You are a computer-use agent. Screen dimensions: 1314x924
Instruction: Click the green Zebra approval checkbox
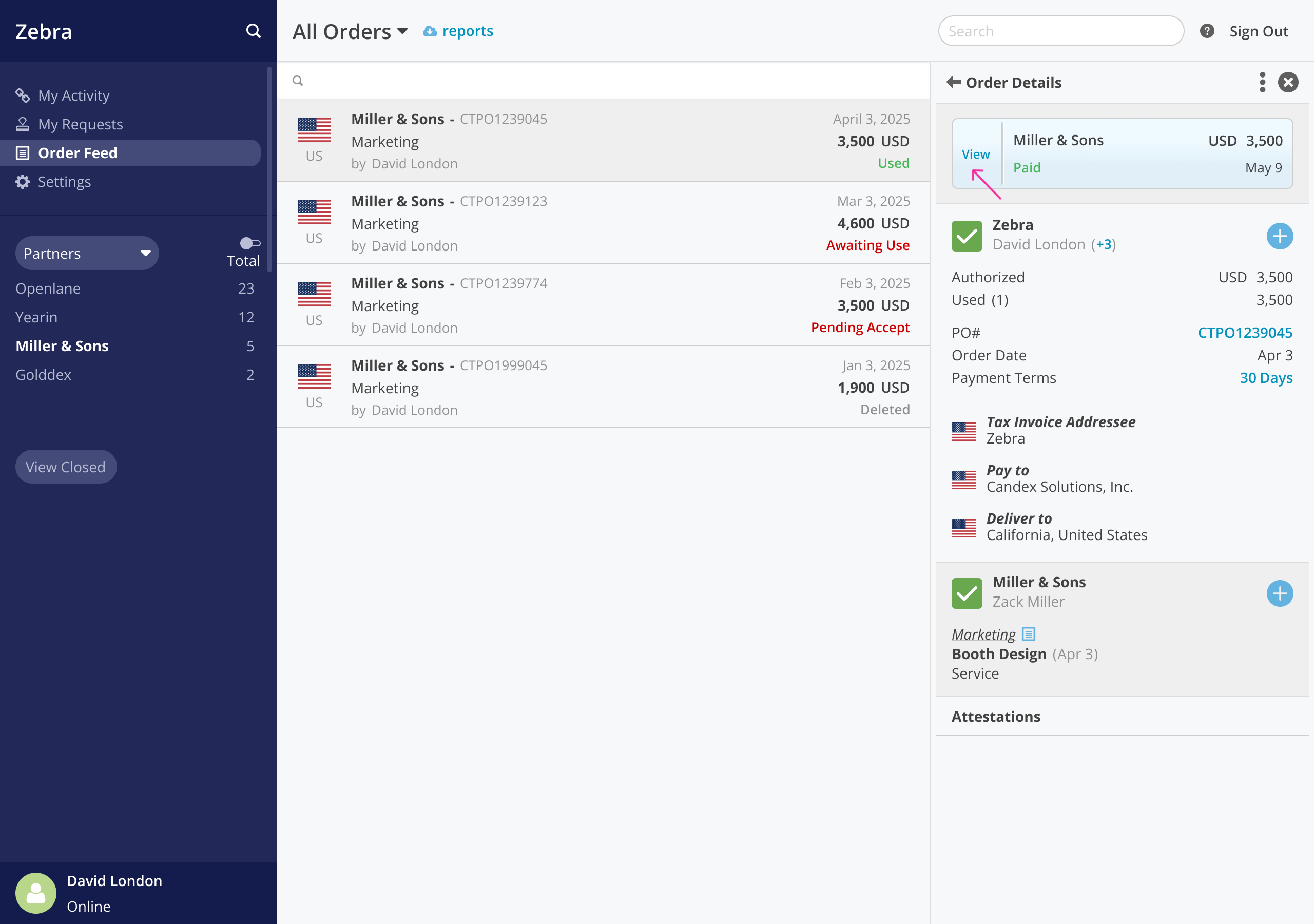967,236
